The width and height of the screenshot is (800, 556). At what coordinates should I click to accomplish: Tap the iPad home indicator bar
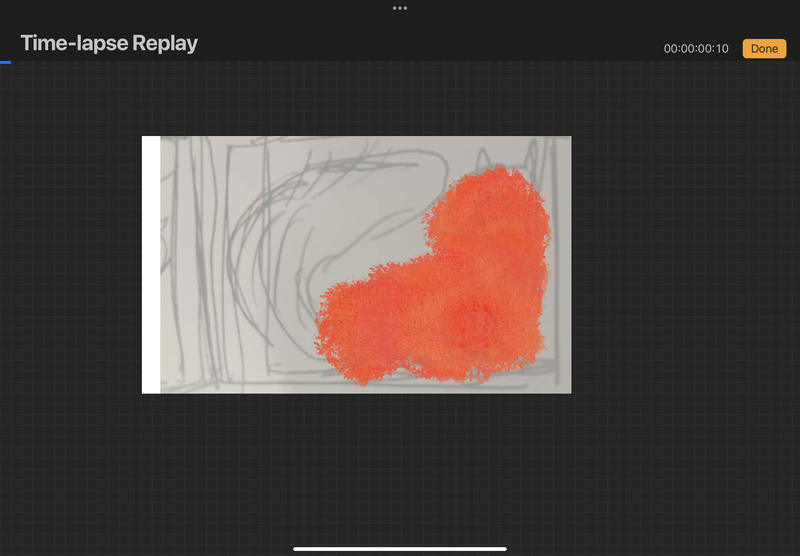pos(400,548)
